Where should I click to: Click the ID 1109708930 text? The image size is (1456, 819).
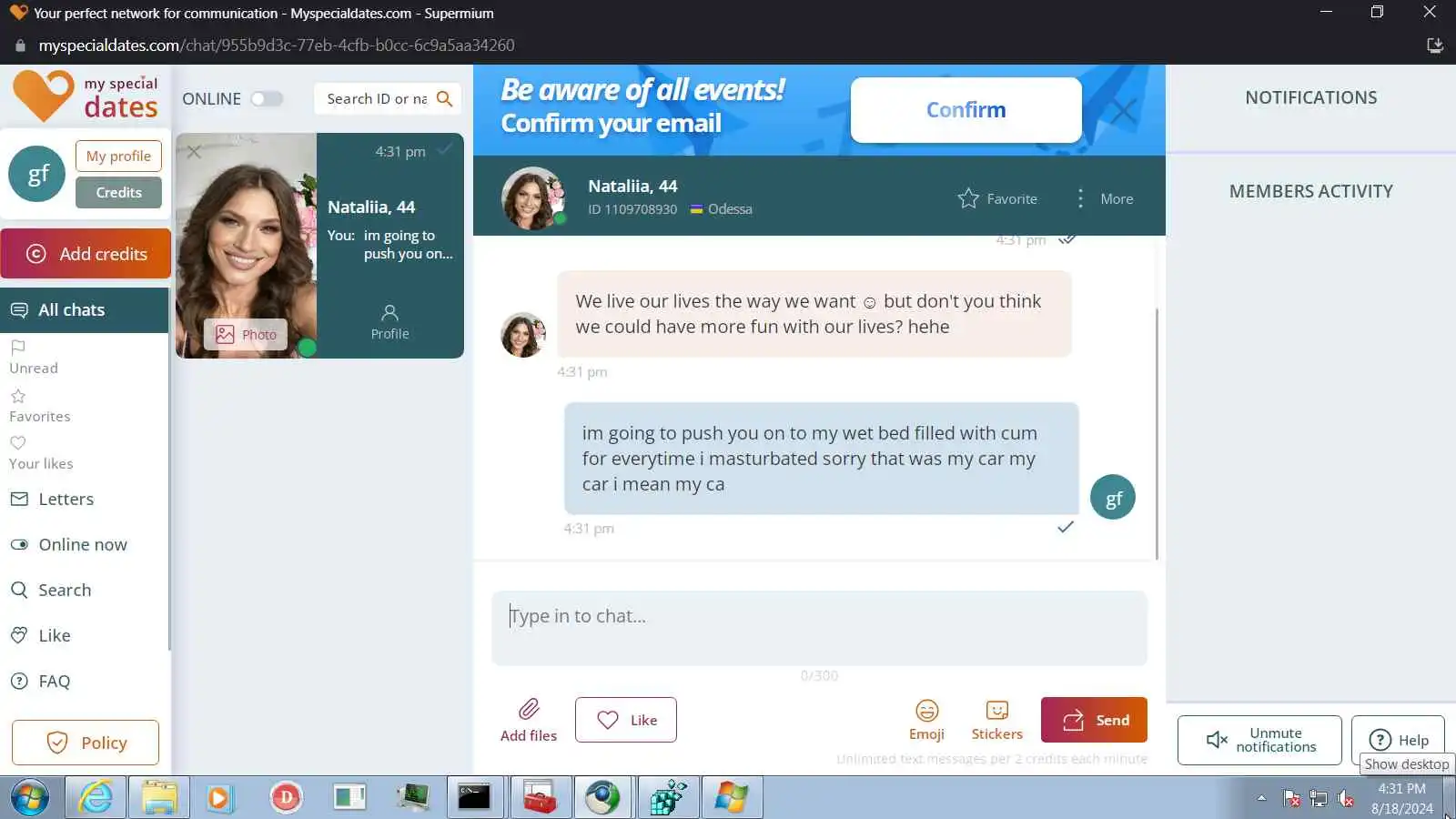pos(632,209)
